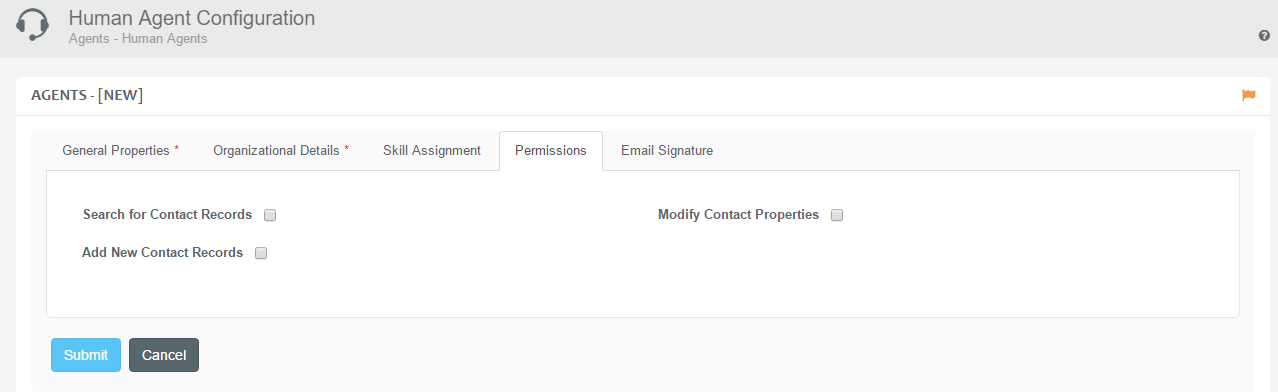Select the Permissions tab

click(551, 151)
